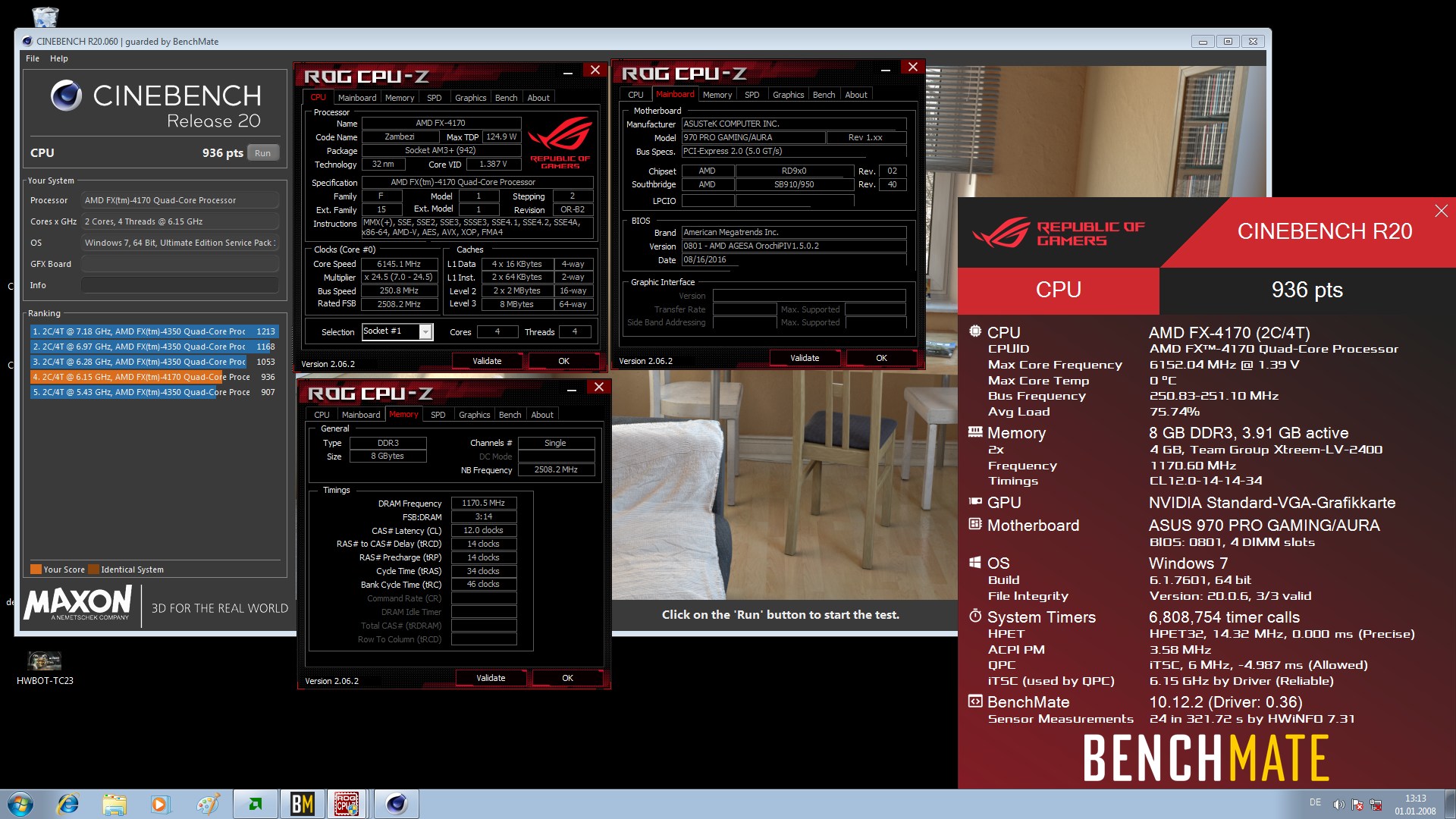Click the GPU icon in BenchMate panel

[974, 501]
